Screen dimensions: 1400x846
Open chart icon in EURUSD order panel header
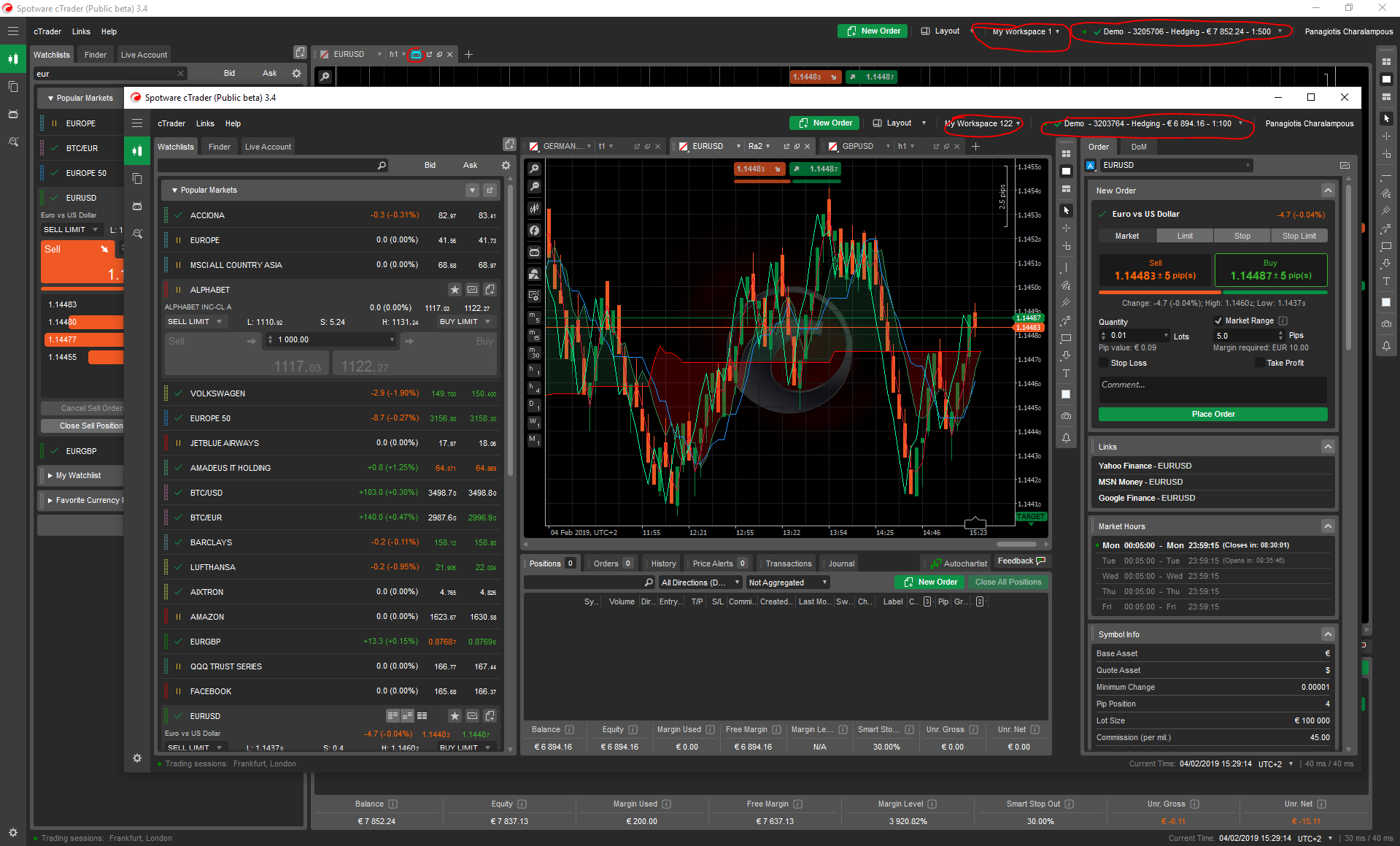tap(1345, 166)
